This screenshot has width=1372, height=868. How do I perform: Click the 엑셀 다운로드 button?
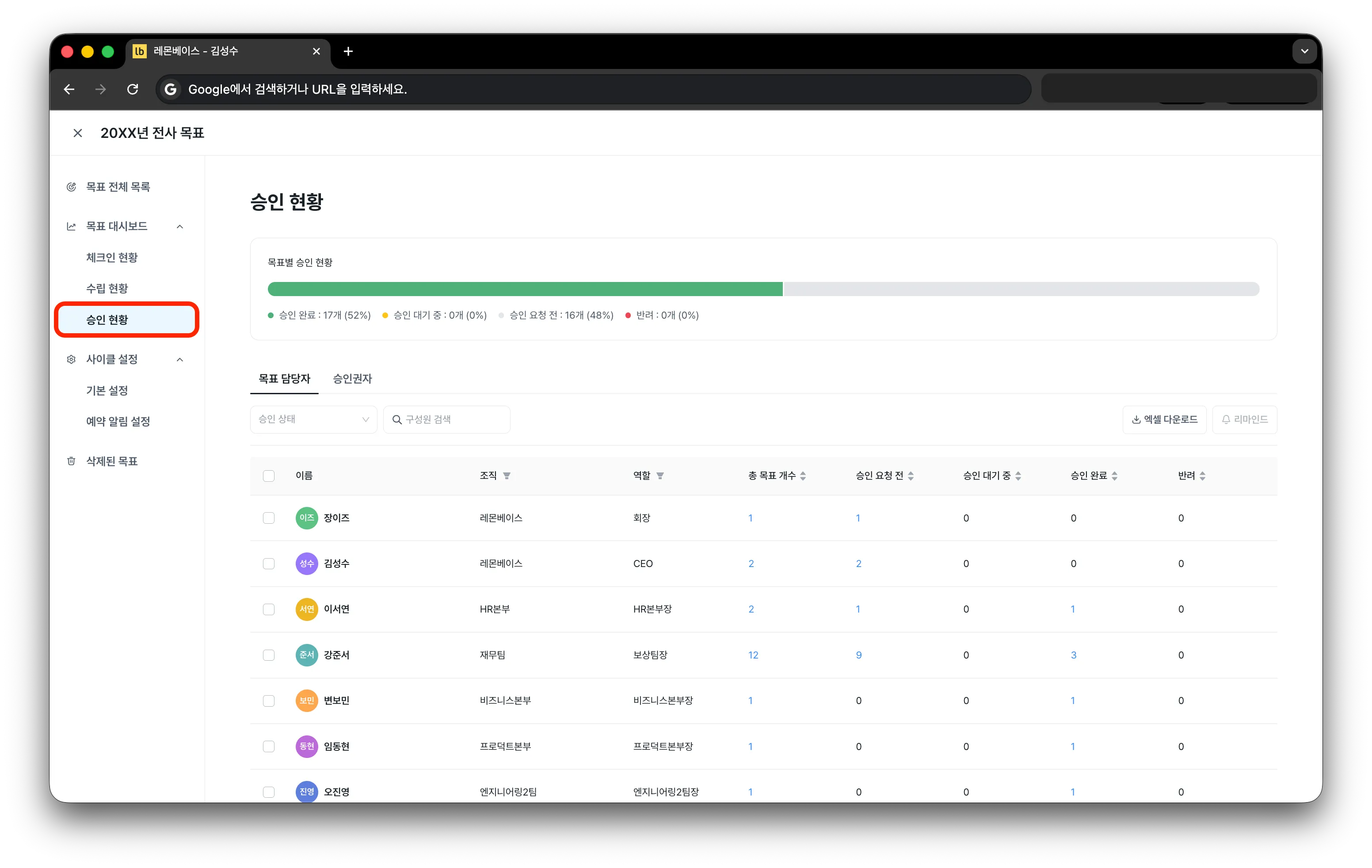(x=1164, y=419)
